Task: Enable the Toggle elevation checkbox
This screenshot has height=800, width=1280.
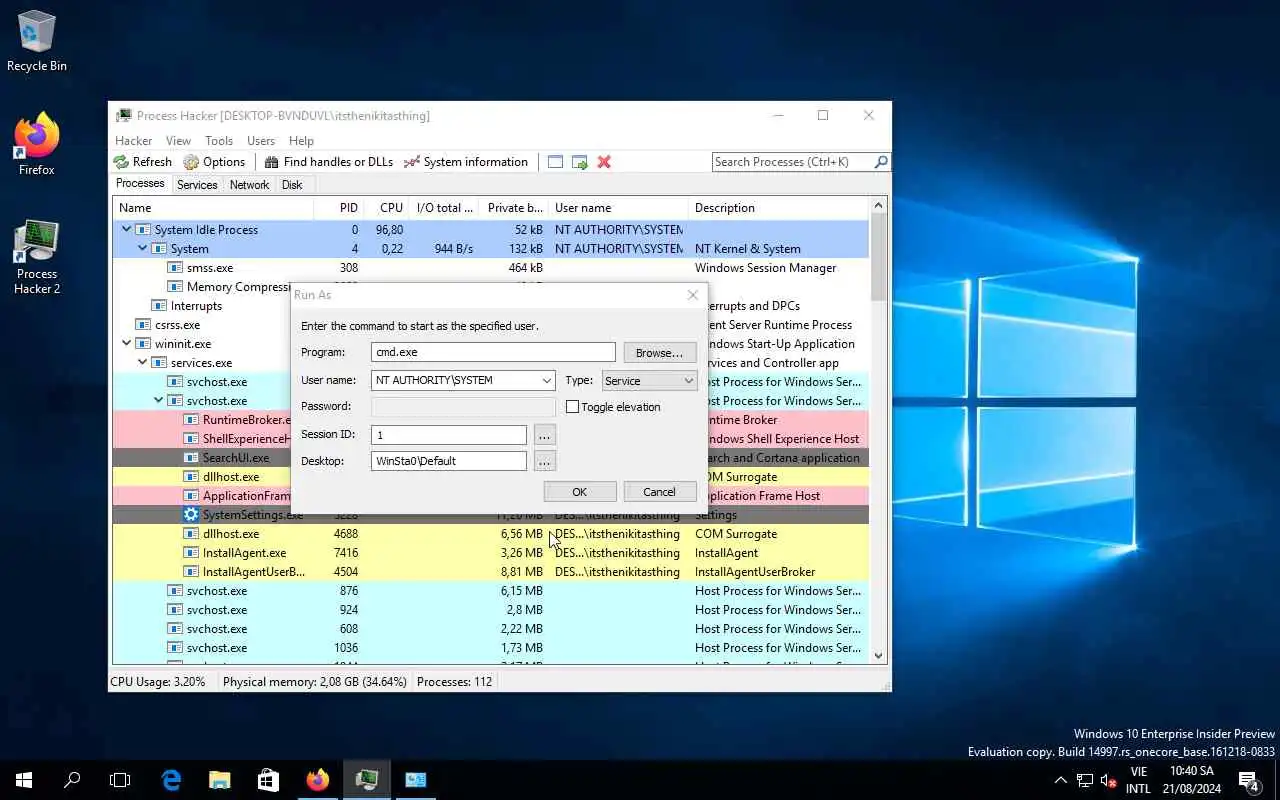Action: tap(572, 407)
